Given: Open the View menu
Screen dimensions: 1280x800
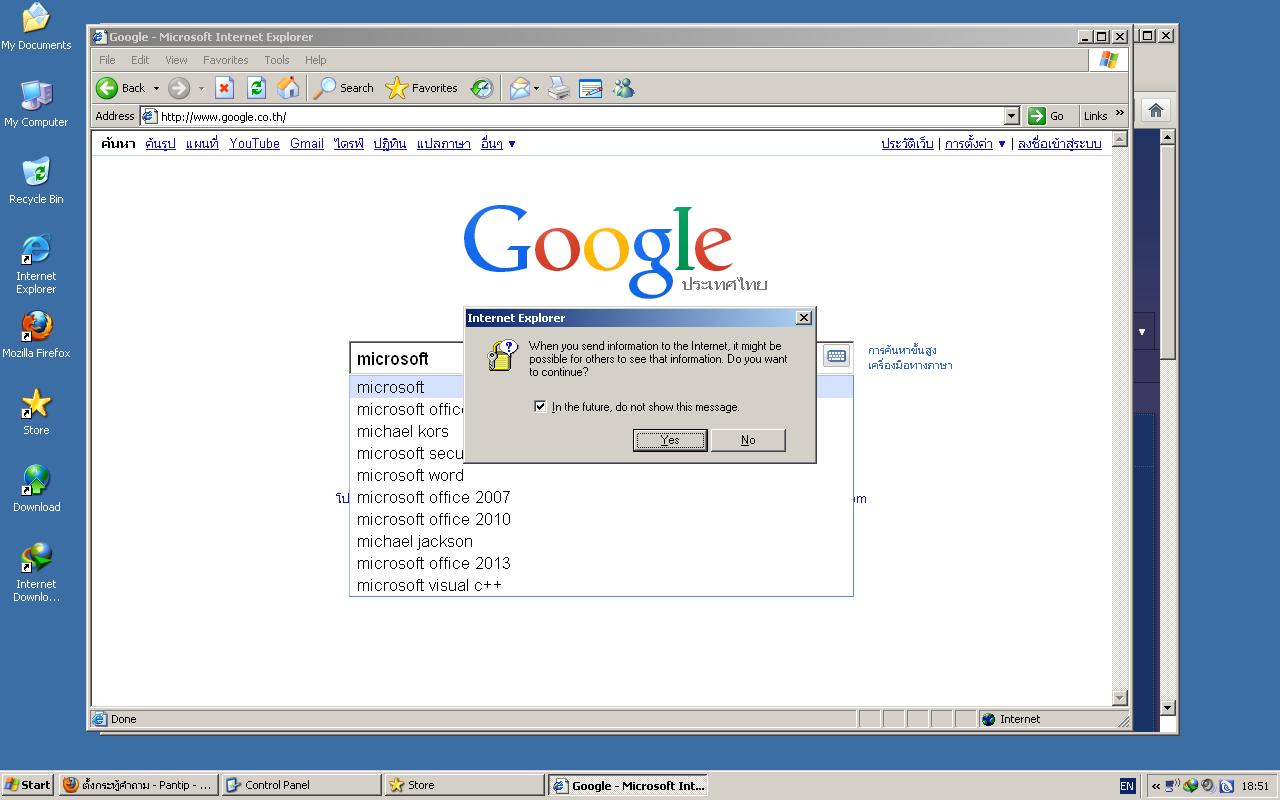Looking at the screenshot, I should 176,60.
